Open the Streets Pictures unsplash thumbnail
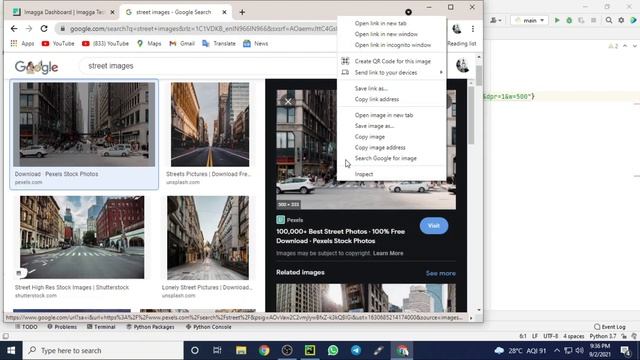The height and width of the screenshot is (360, 640). (x=210, y=124)
